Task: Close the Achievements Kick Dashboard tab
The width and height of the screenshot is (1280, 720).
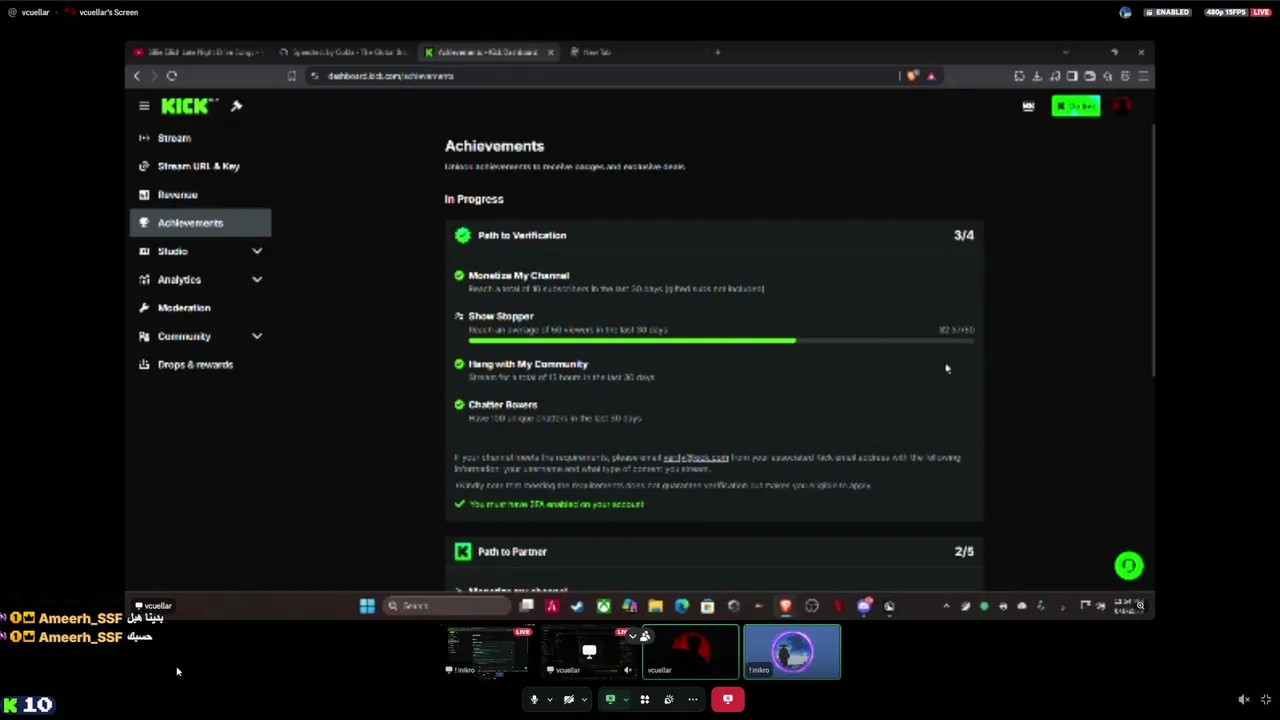Action: 550,52
